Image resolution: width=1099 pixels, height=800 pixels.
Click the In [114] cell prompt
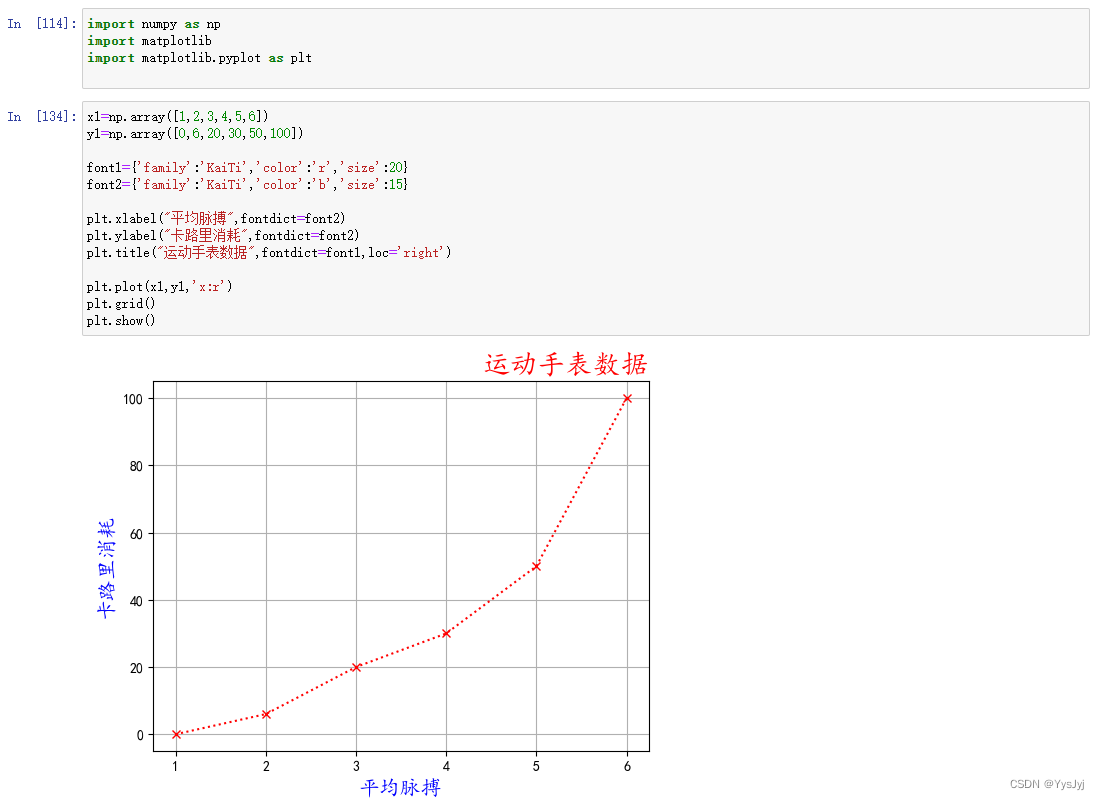[x=41, y=24]
